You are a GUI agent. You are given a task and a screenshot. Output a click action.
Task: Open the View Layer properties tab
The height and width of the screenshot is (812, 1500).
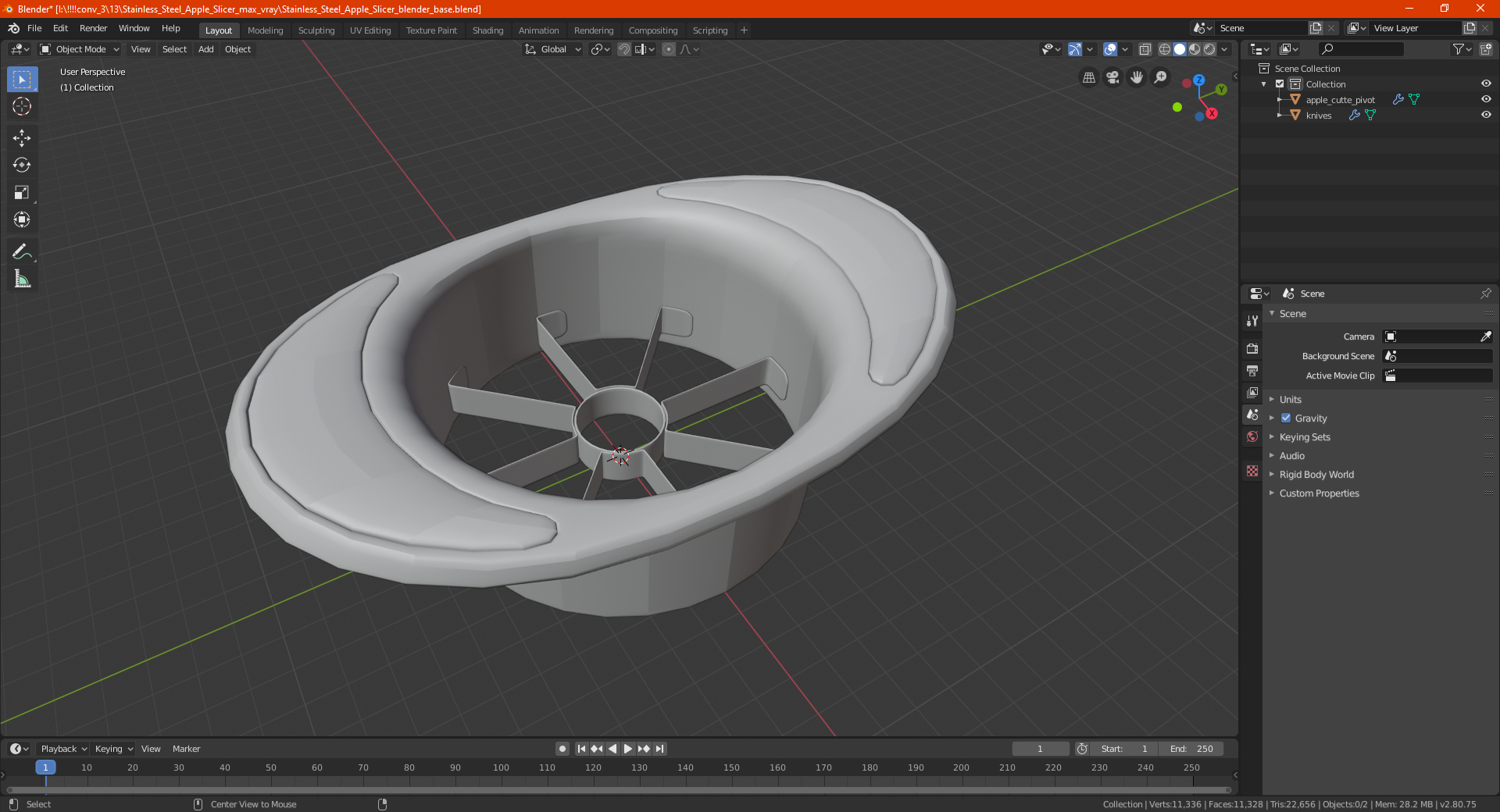point(1252,392)
